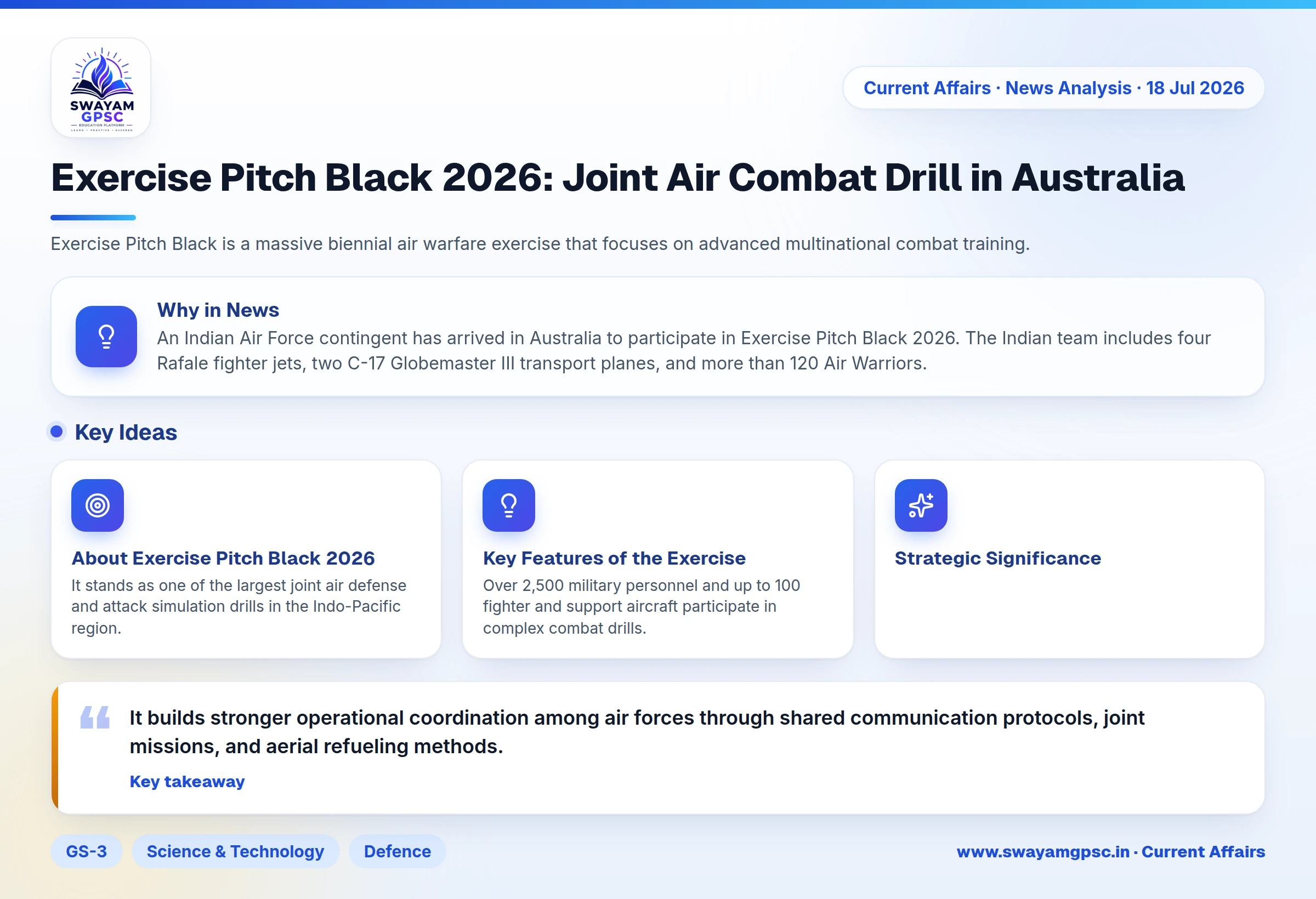Viewport: 1316px width, 899px height.
Task: Click the Key Ideas section heading
Action: point(126,432)
